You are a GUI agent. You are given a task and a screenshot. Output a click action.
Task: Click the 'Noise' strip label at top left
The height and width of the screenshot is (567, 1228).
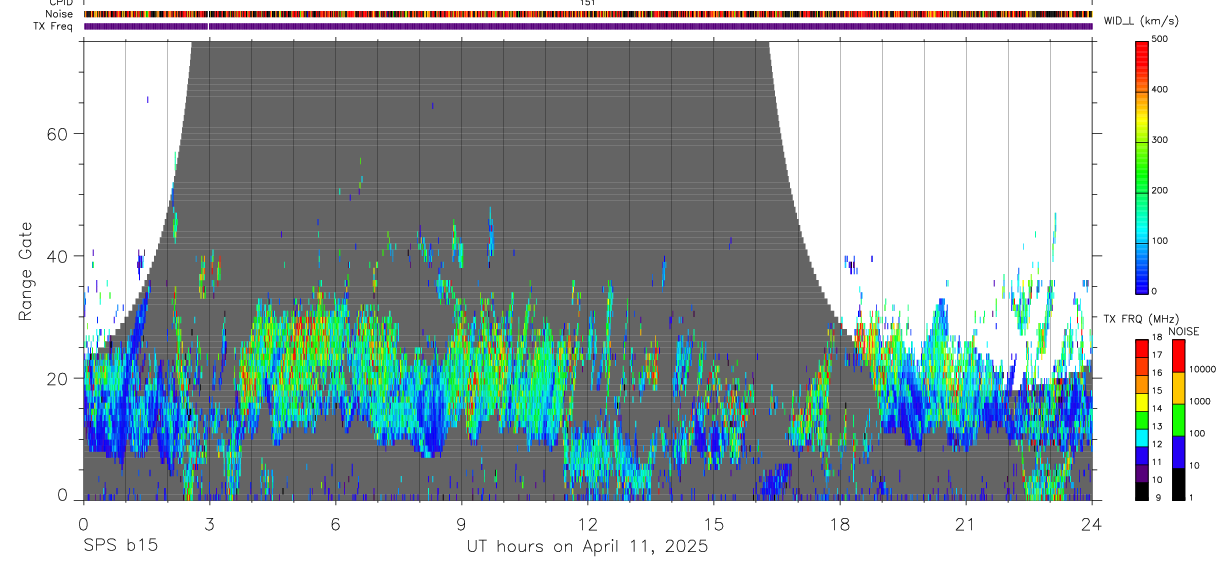click(60, 14)
